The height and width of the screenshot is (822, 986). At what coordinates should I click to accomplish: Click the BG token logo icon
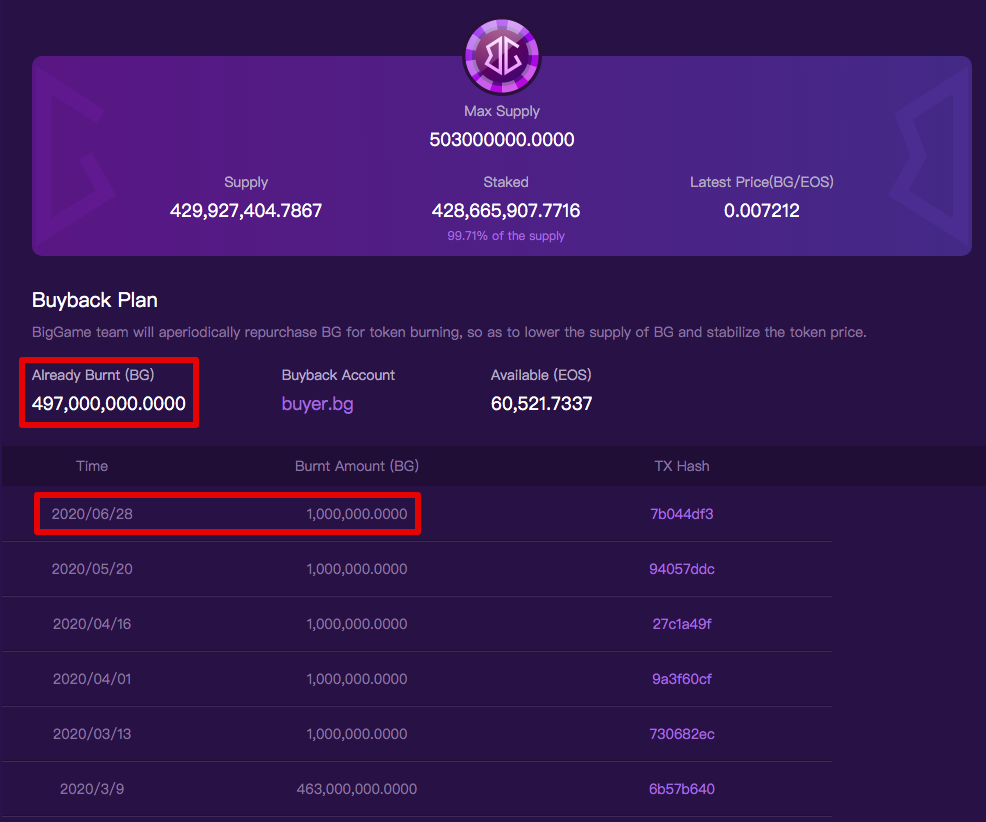point(502,57)
